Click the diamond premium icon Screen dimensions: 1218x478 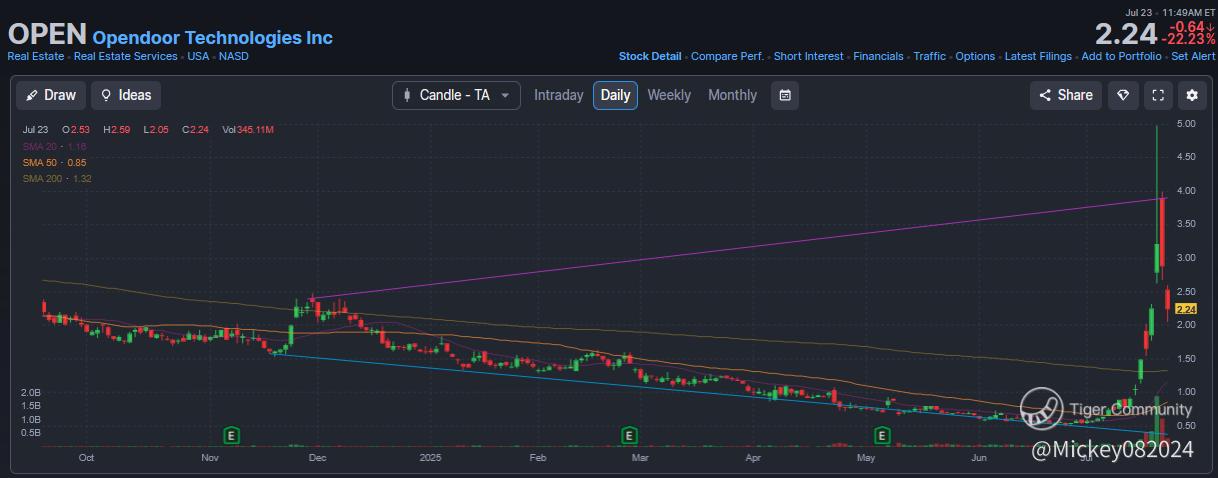tap(1123, 95)
